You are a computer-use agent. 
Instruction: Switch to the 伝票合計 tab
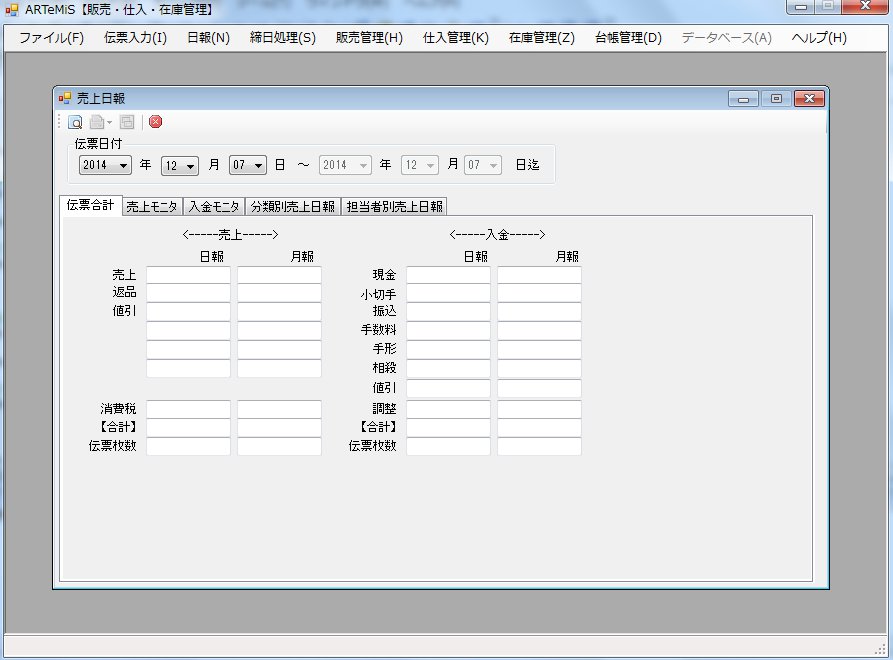point(91,206)
